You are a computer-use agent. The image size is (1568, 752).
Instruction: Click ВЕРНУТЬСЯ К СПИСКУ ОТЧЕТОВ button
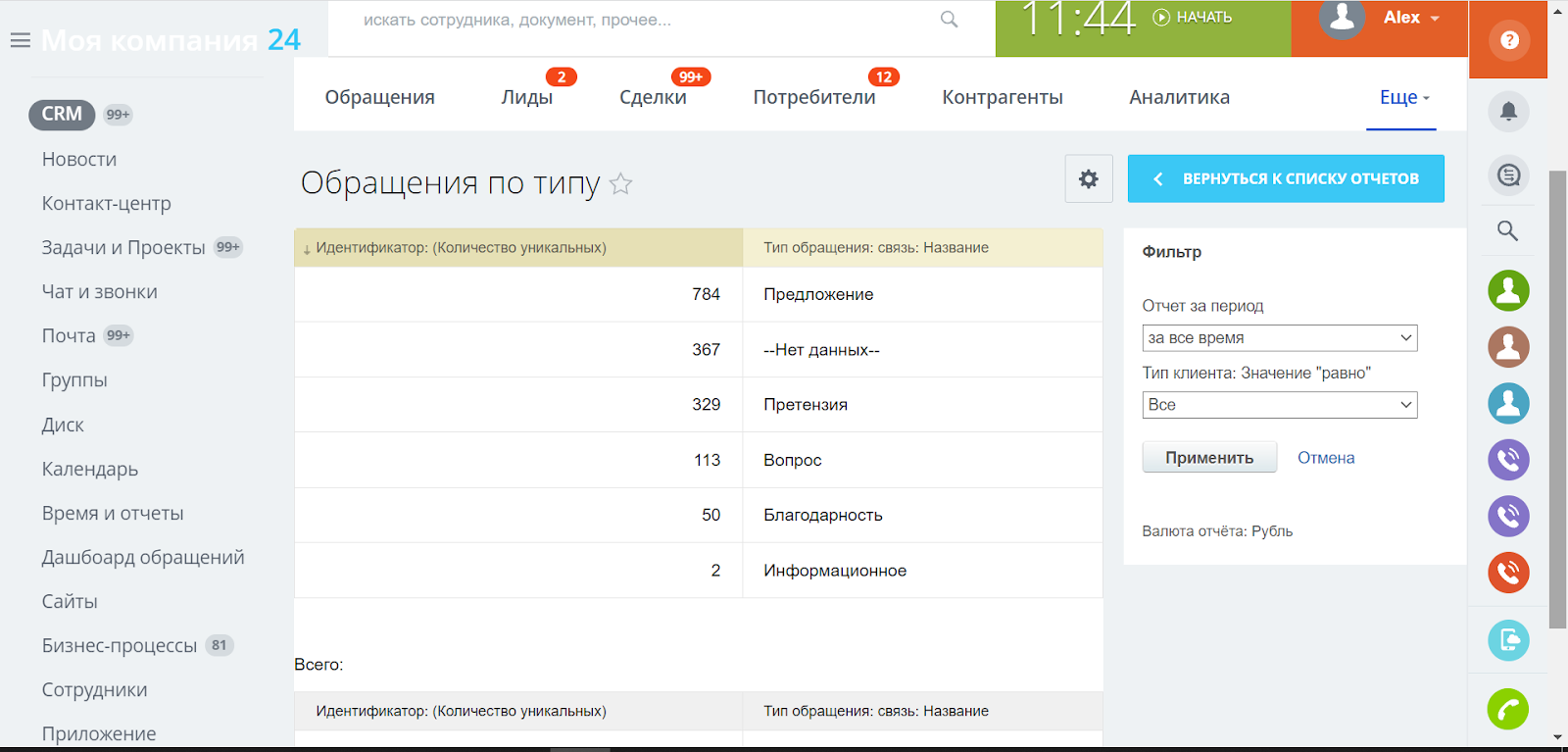coord(1286,178)
